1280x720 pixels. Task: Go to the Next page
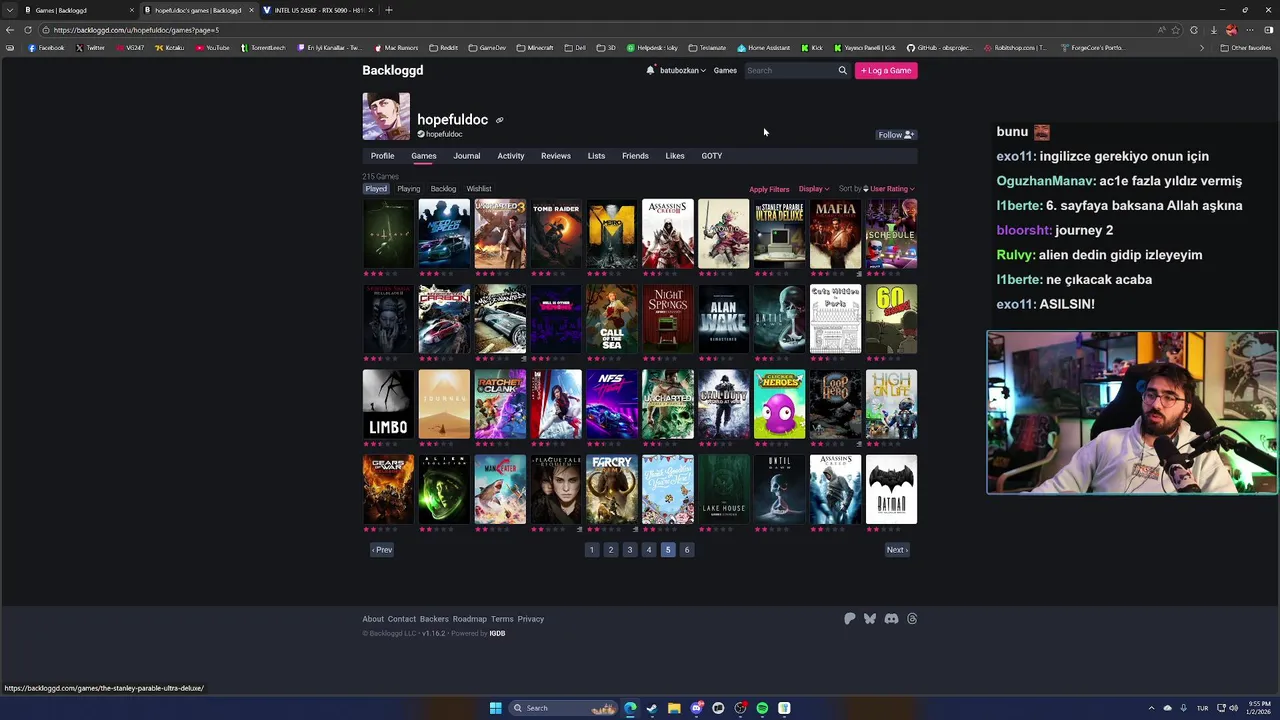click(x=897, y=550)
